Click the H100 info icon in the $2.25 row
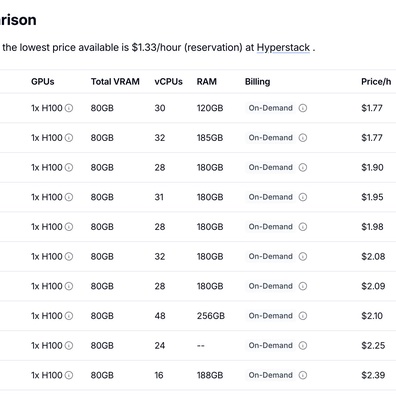 [69, 345]
